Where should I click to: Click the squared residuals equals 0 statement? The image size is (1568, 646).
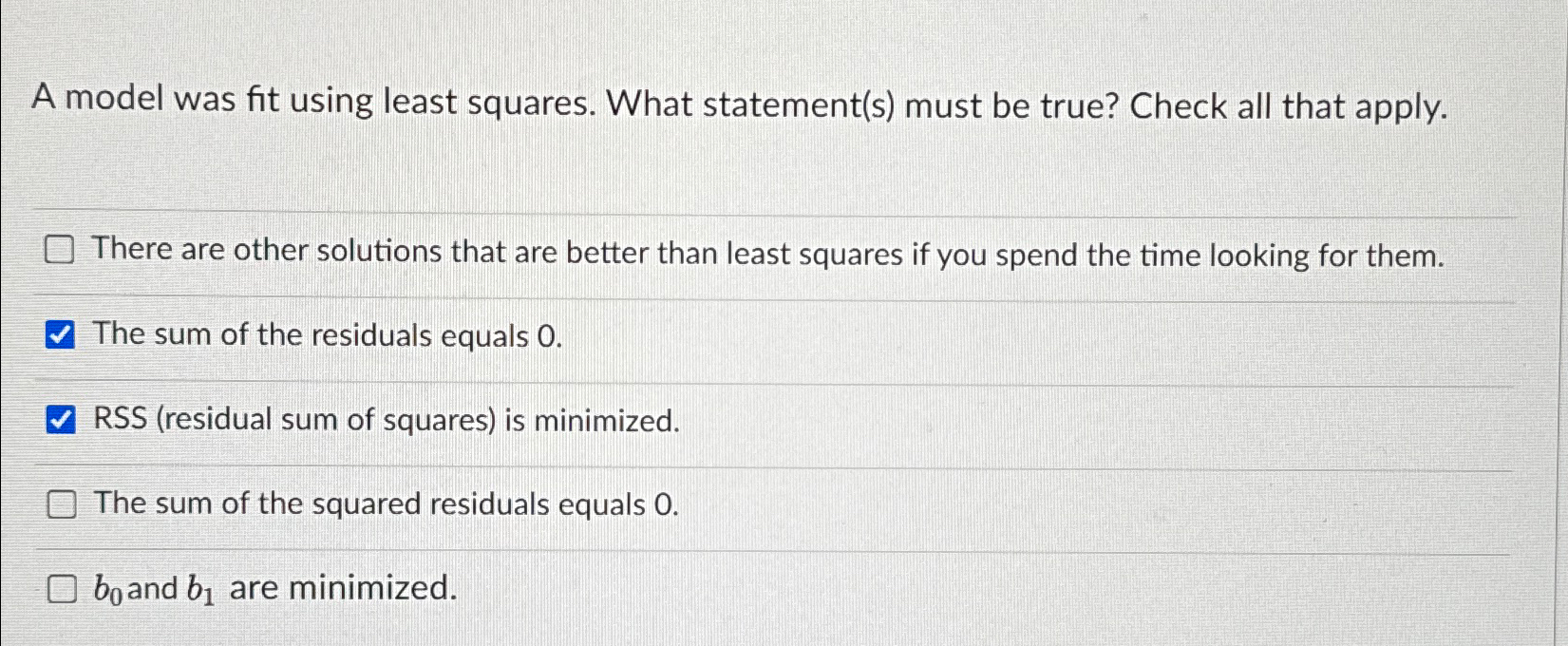click(x=385, y=504)
